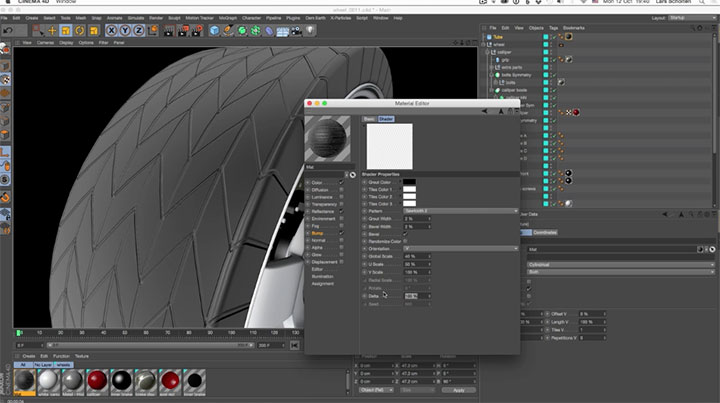This screenshot has height=403, width=720.
Task: Switch to the Basic tab in Material Editor
Action: 369,119
